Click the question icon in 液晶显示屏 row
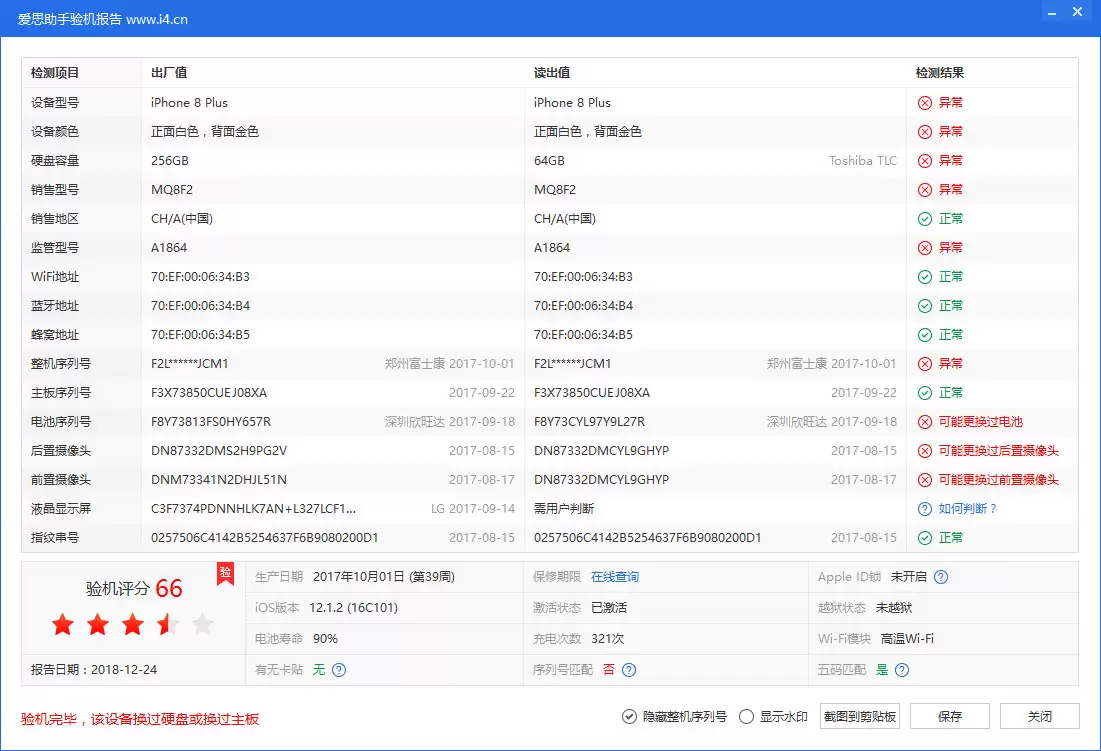 (x=925, y=509)
